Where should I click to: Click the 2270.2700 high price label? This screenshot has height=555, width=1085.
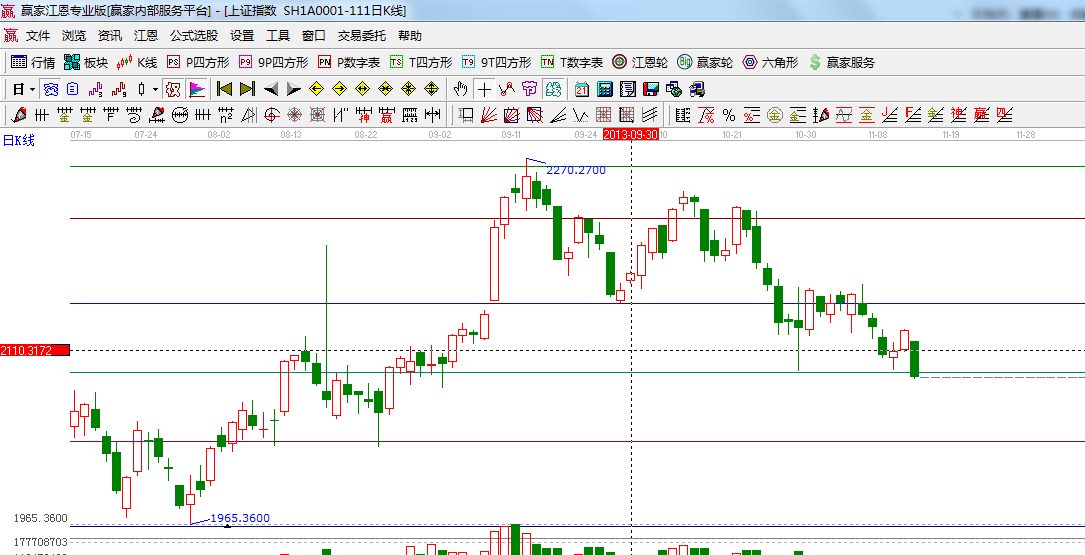click(x=575, y=170)
